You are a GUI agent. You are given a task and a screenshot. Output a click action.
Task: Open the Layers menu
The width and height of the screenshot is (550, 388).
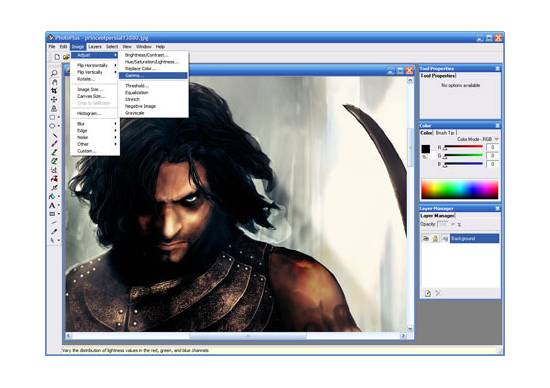(x=95, y=47)
